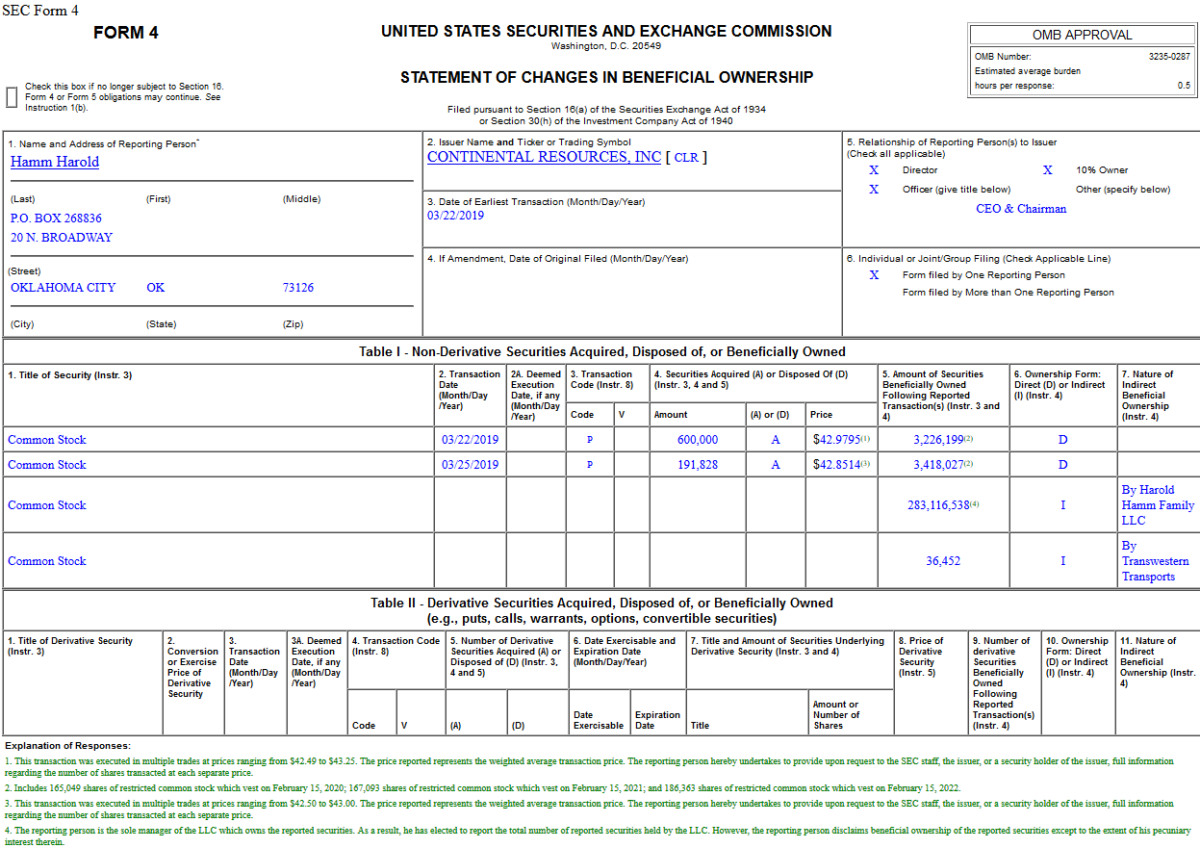The height and width of the screenshot is (848, 1200).
Task: Select the 'By Harold Hamm Family LLC' ownership text
Action: click(1158, 506)
